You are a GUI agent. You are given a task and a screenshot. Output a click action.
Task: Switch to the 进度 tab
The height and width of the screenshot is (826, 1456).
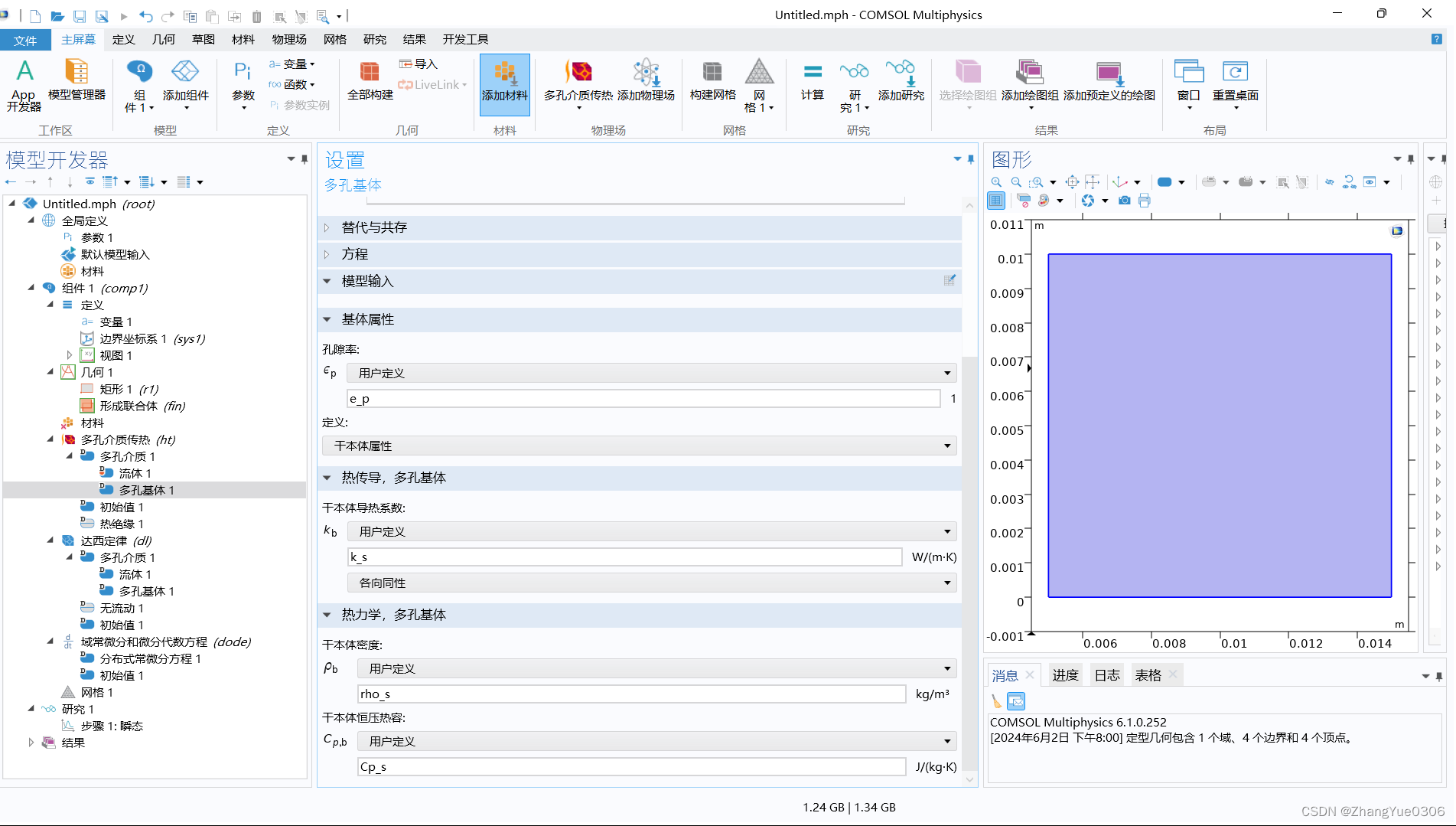point(1065,675)
